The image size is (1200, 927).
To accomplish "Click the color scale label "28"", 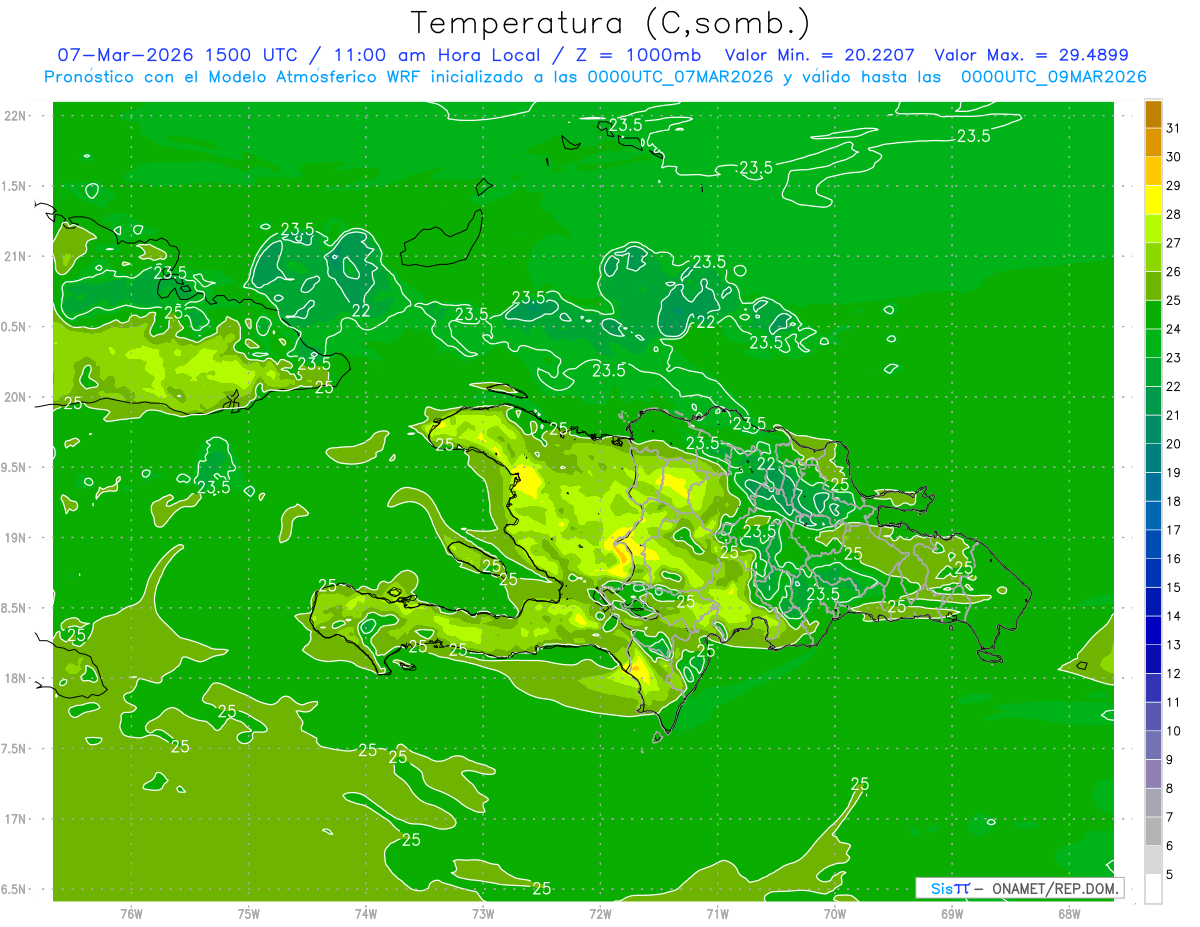I will 1174,215.
